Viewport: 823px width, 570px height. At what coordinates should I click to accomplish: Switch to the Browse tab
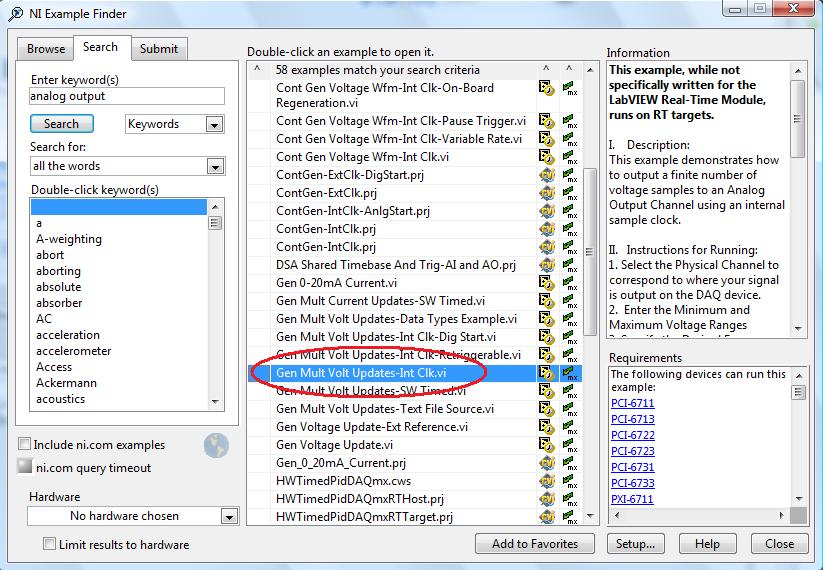pos(46,49)
